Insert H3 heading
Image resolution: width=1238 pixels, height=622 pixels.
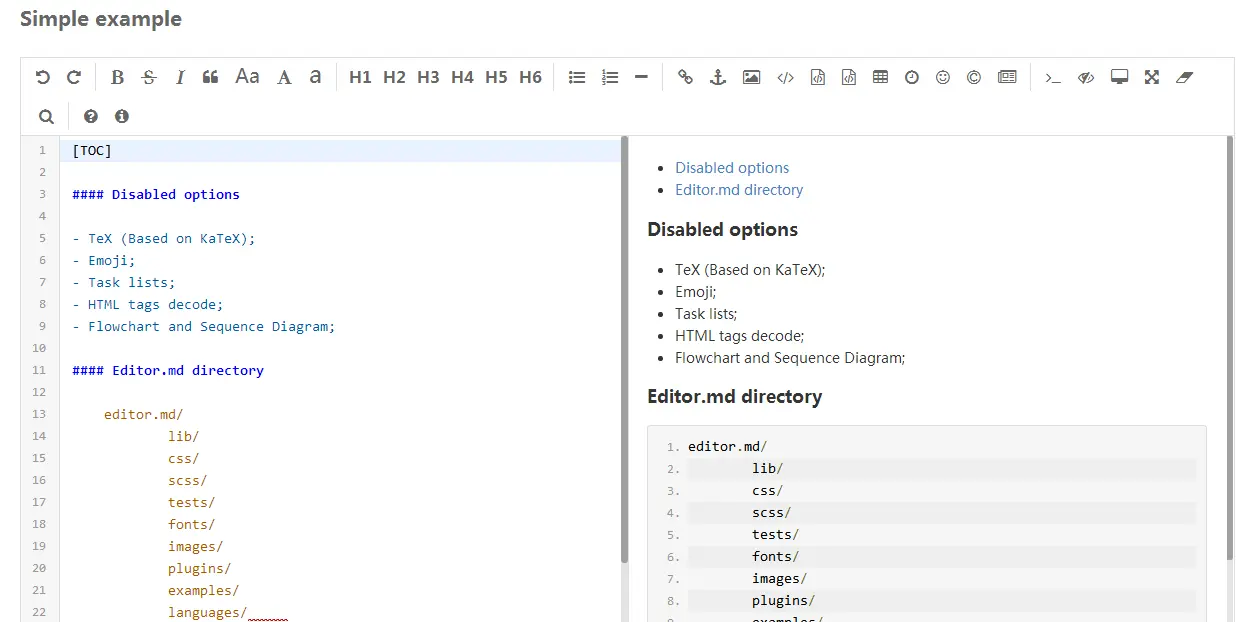(428, 77)
